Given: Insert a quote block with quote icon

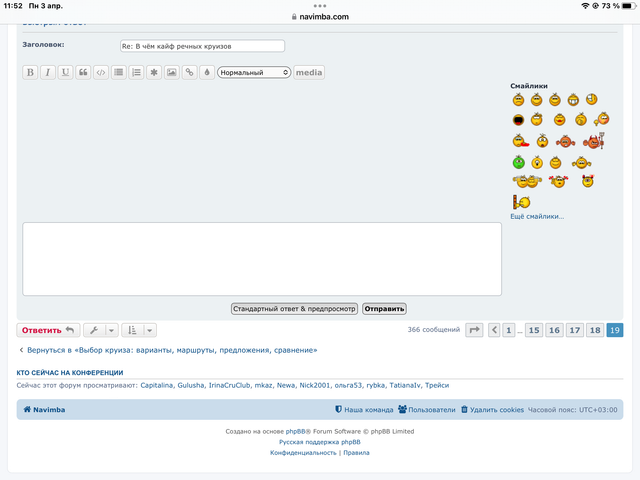Looking at the screenshot, I should click(x=83, y=73).
